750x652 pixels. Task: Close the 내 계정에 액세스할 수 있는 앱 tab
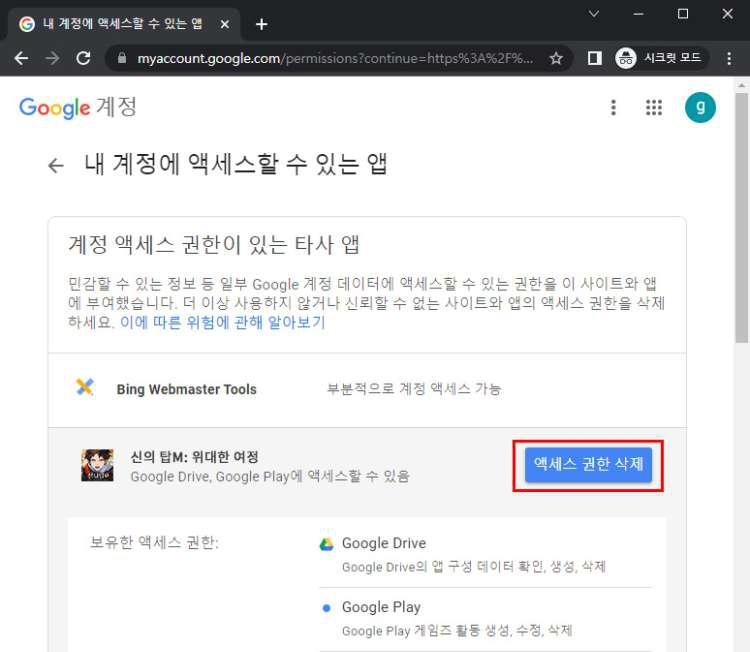(224, 24)
